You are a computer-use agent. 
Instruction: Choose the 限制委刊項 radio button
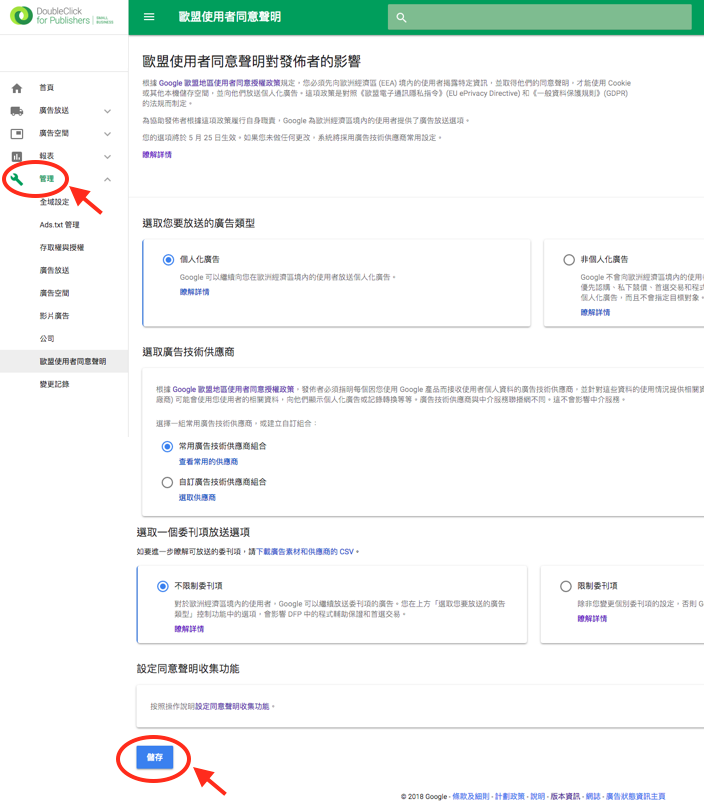tap(566, 587)
